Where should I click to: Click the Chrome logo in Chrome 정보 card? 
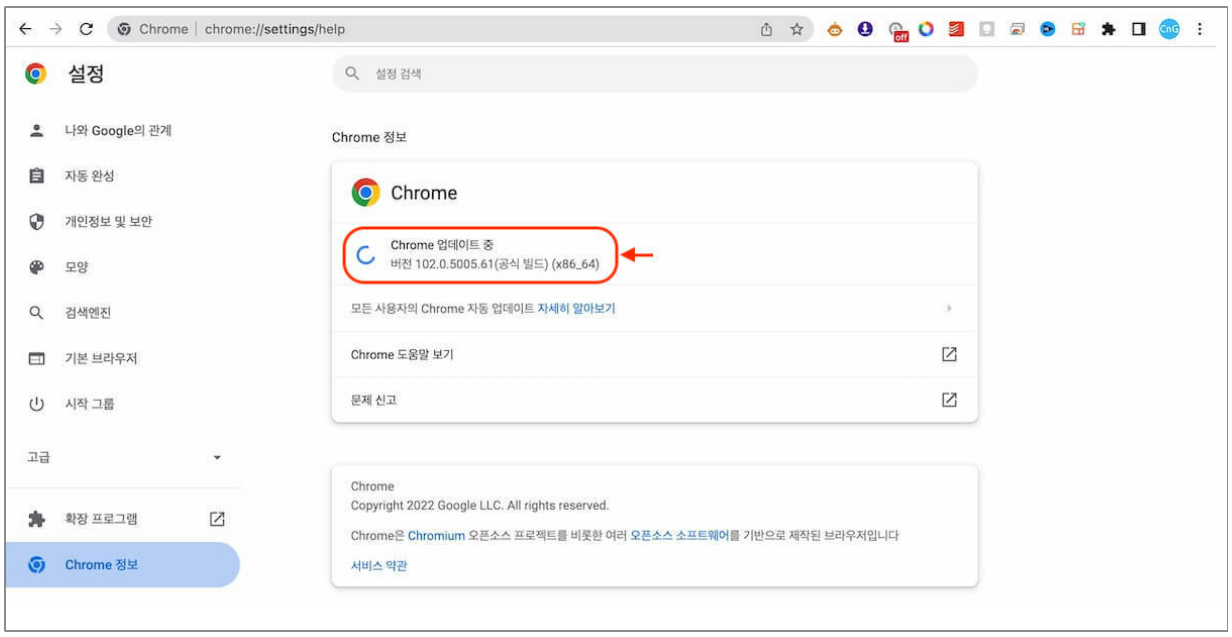(x=366, y=192)
